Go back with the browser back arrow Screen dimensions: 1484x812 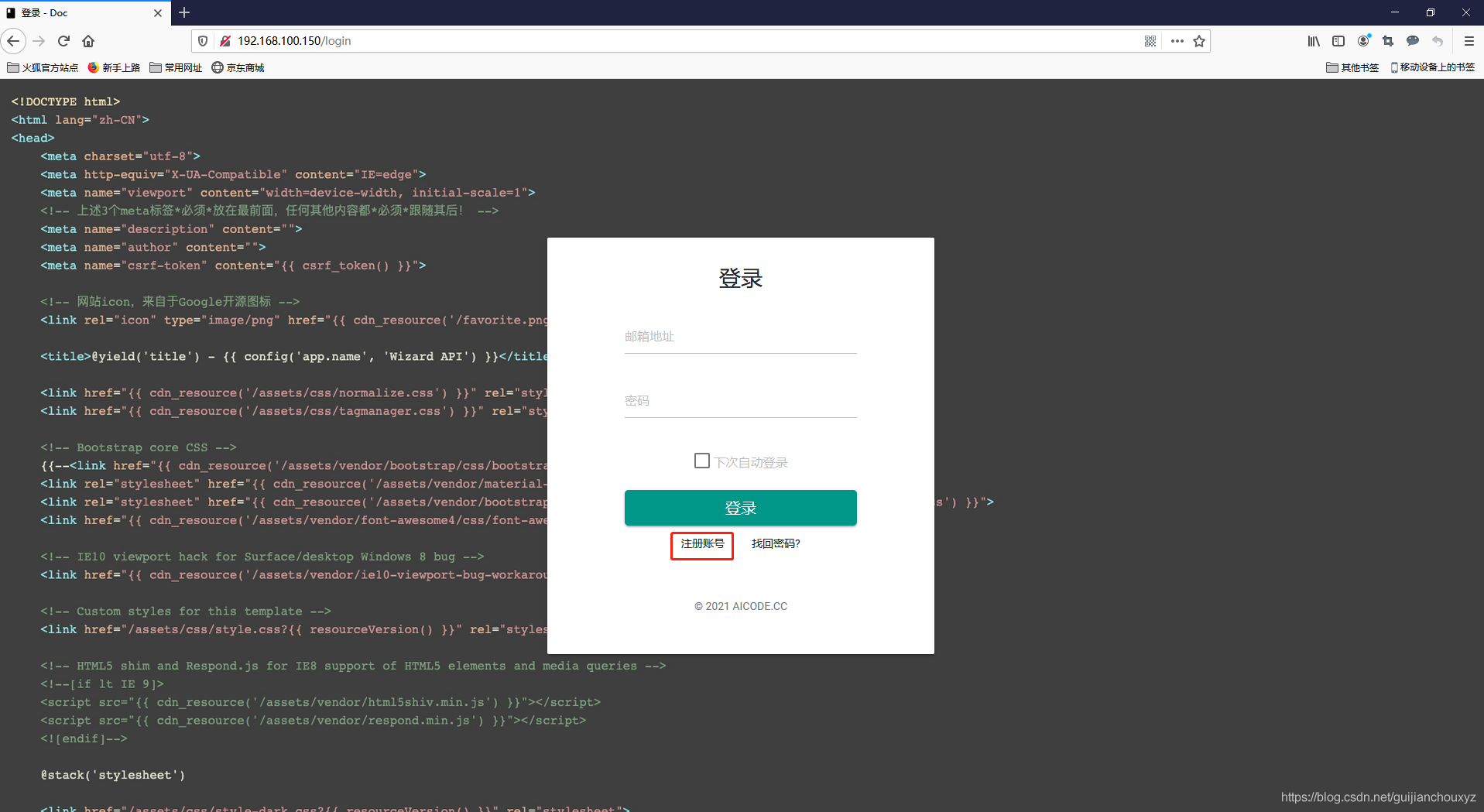13,41
